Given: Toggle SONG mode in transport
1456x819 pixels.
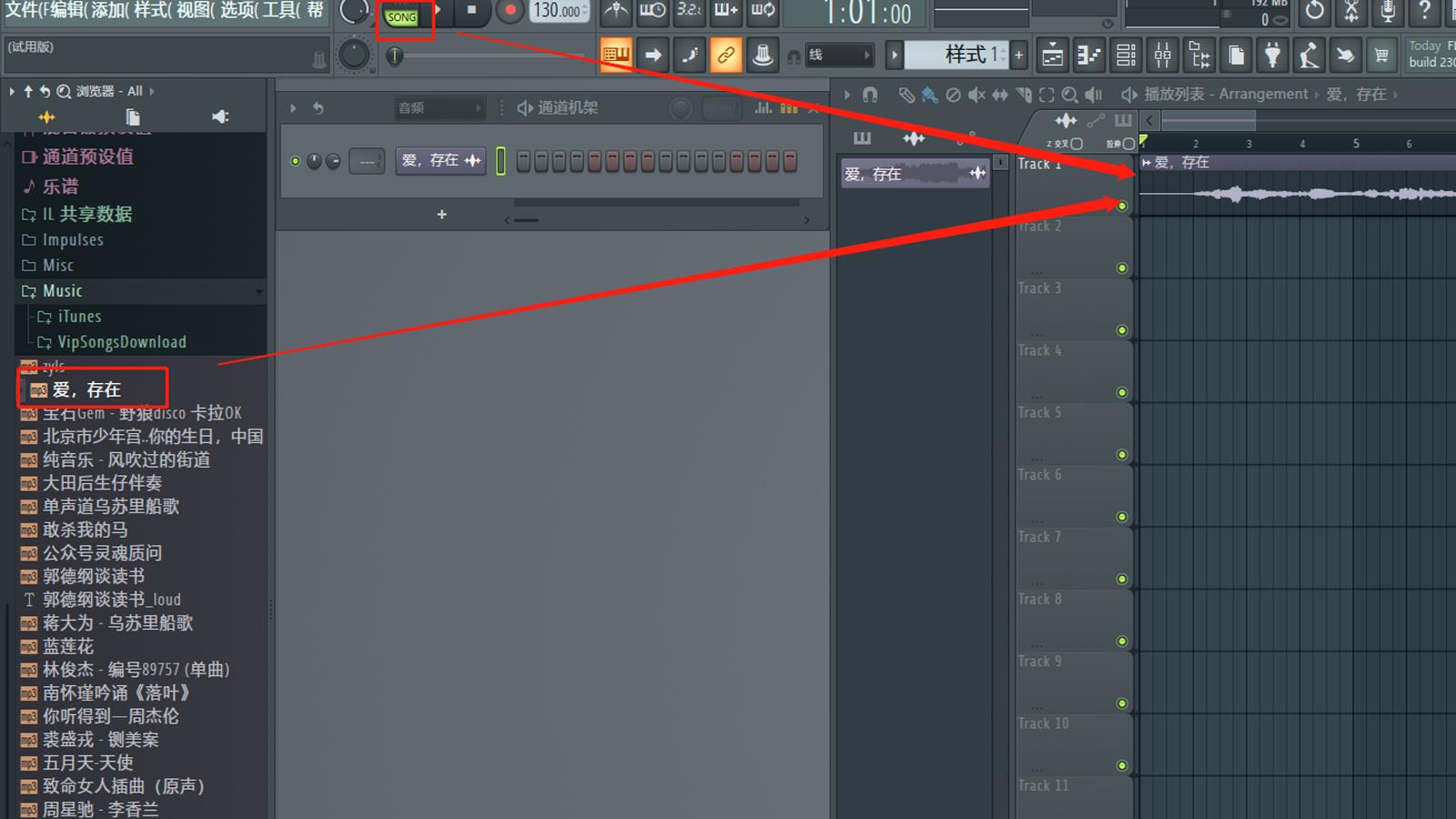Looking at the screenshot, I should [403, 16].
